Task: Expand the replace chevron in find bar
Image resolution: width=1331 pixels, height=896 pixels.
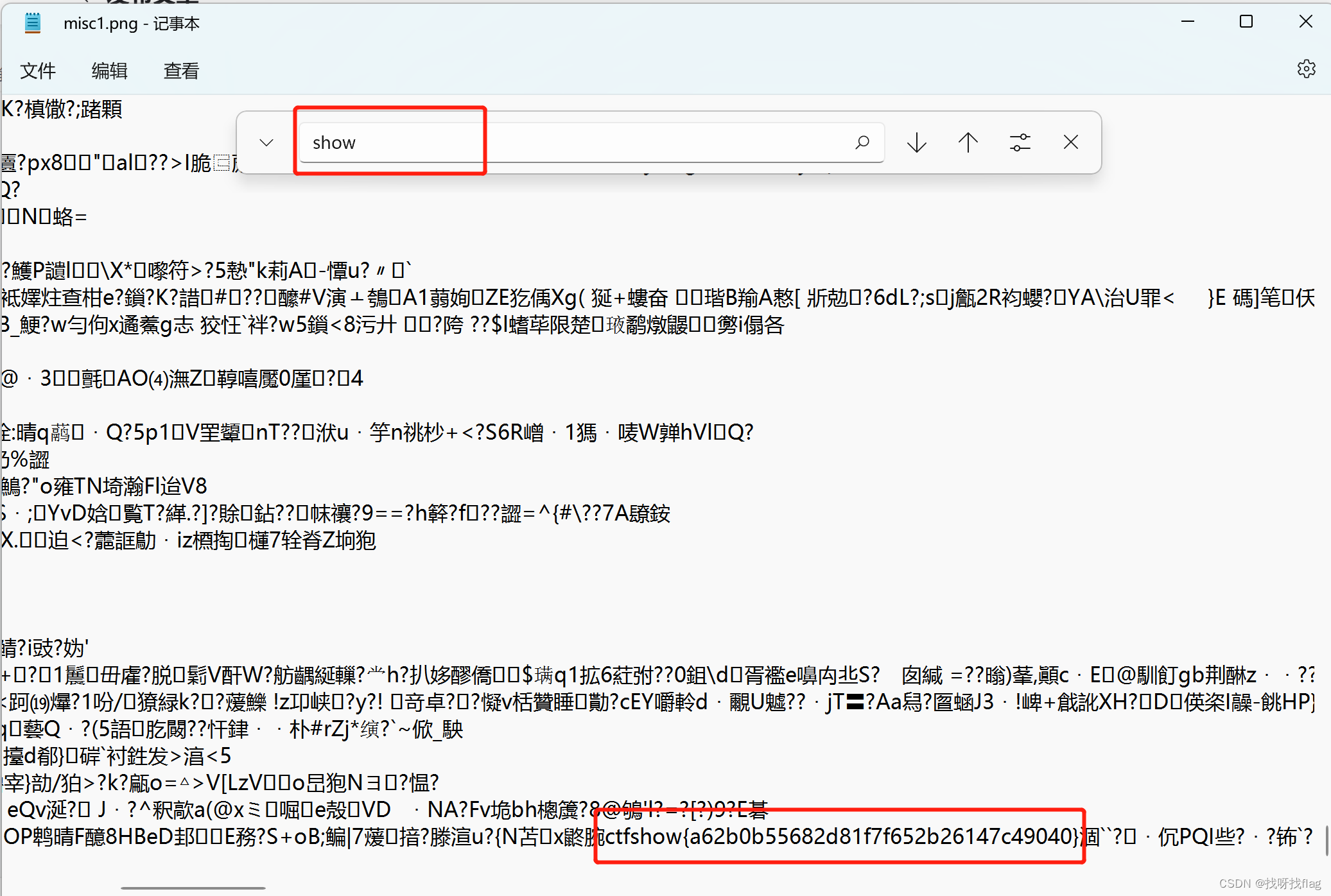Action: tap(266, 142)
